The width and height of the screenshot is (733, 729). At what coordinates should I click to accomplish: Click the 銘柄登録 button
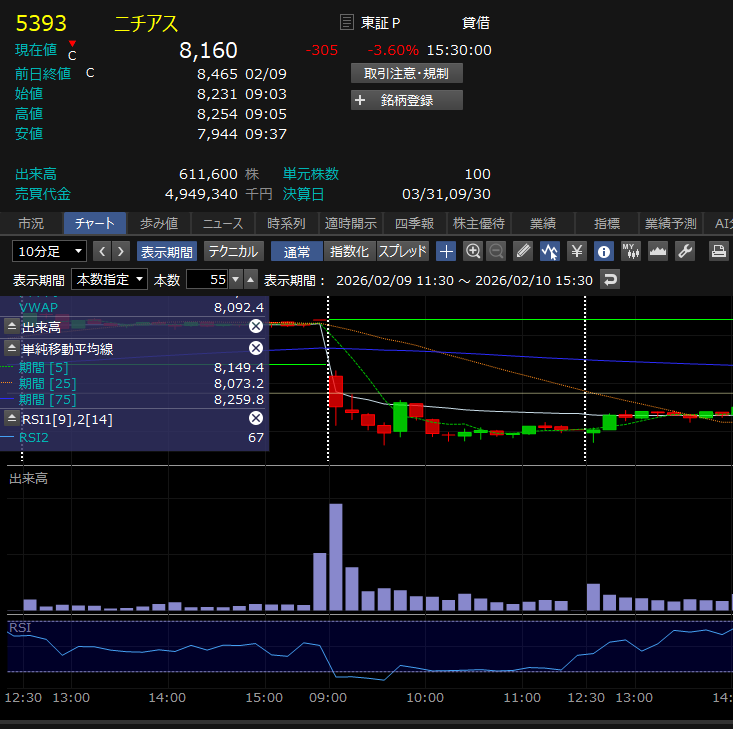click(x=406, y=100)
